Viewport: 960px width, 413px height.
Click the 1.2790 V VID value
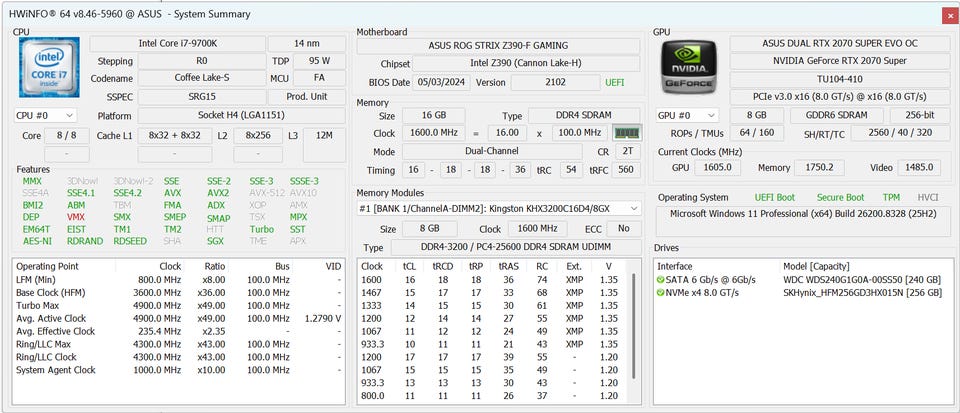click(323, 318)
